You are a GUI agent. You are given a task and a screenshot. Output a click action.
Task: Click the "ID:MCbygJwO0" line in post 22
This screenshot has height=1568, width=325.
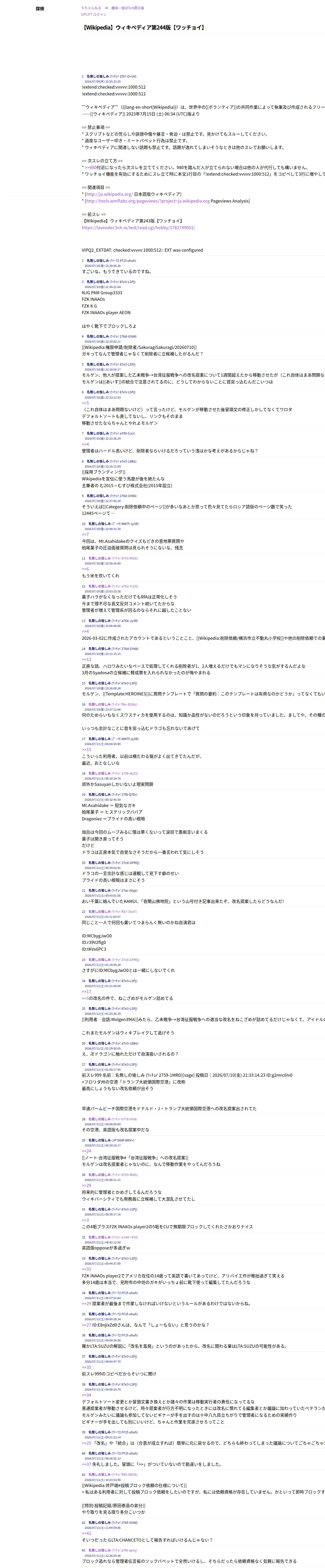pos(97,936)
